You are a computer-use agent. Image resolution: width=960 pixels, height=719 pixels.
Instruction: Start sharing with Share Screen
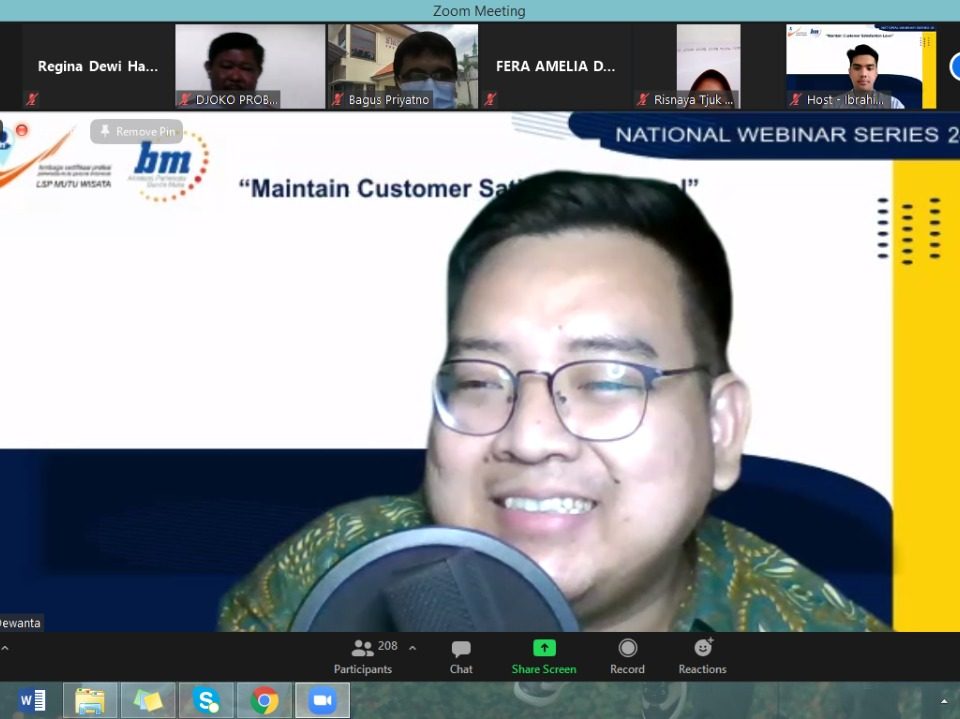coord(544,657)
